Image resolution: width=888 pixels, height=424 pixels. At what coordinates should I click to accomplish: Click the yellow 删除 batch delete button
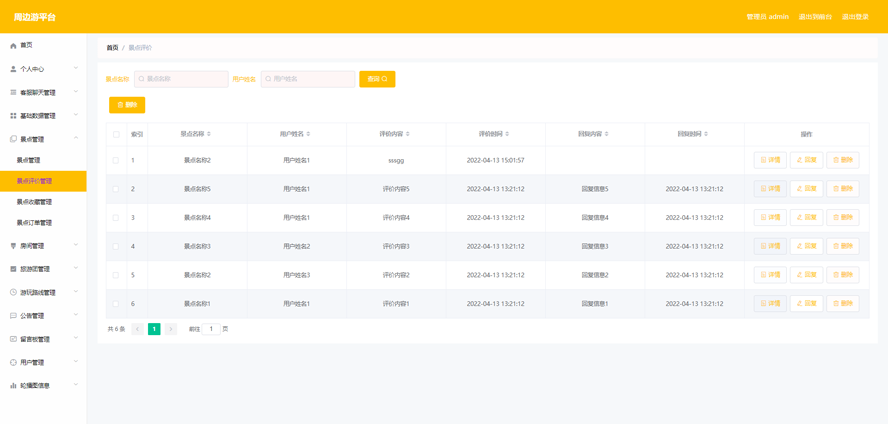pyautogui.click(x=127, y=105)
